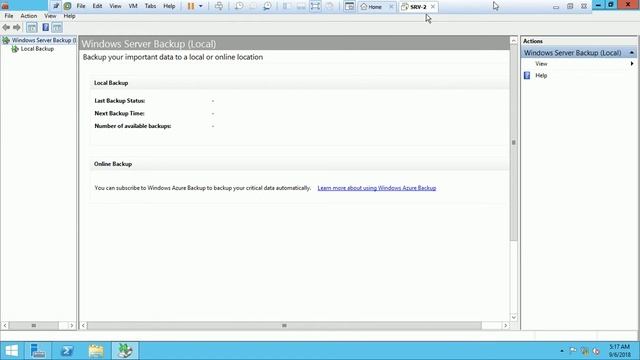Click the network tray icon
The height and width of the screenshot is (360, 640).
(584, 351)
